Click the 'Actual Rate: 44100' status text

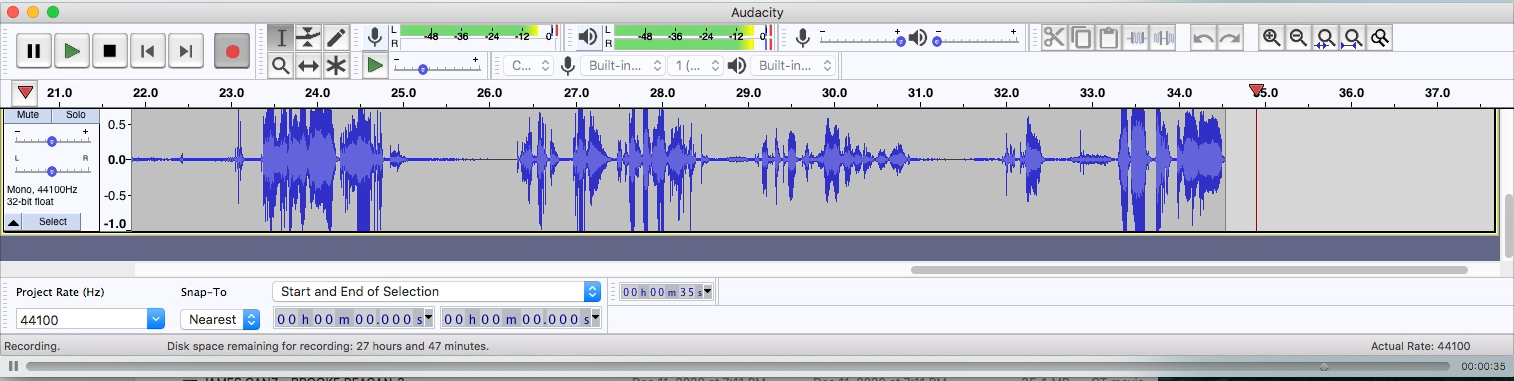coord(1420,346)
